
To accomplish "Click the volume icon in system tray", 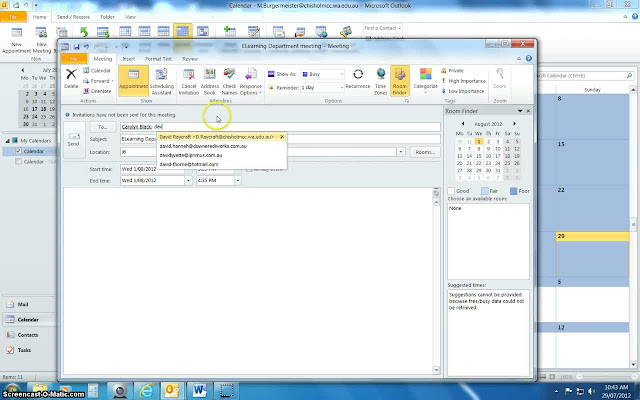I will tap(591, 391).
